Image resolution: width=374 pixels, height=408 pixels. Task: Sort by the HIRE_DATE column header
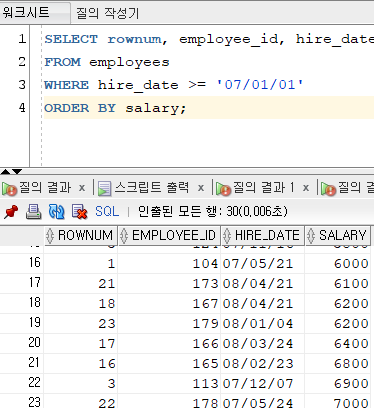(263, 235)
